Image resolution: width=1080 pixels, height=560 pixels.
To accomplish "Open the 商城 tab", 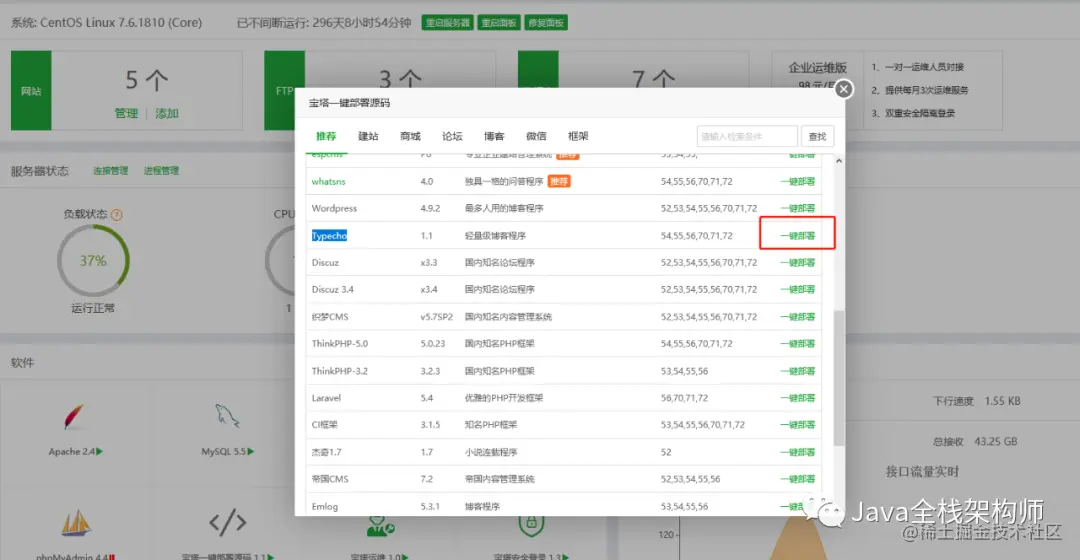I will [410, 136].
